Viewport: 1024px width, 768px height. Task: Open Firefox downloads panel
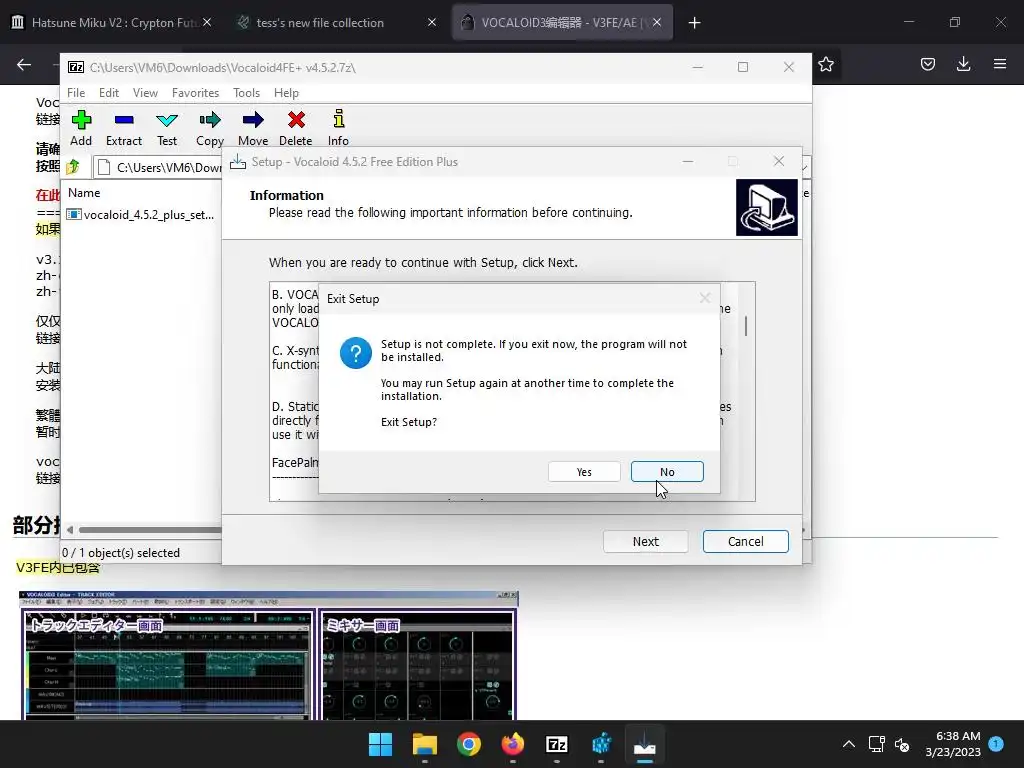pyautogui.click(x=963, y=64)
